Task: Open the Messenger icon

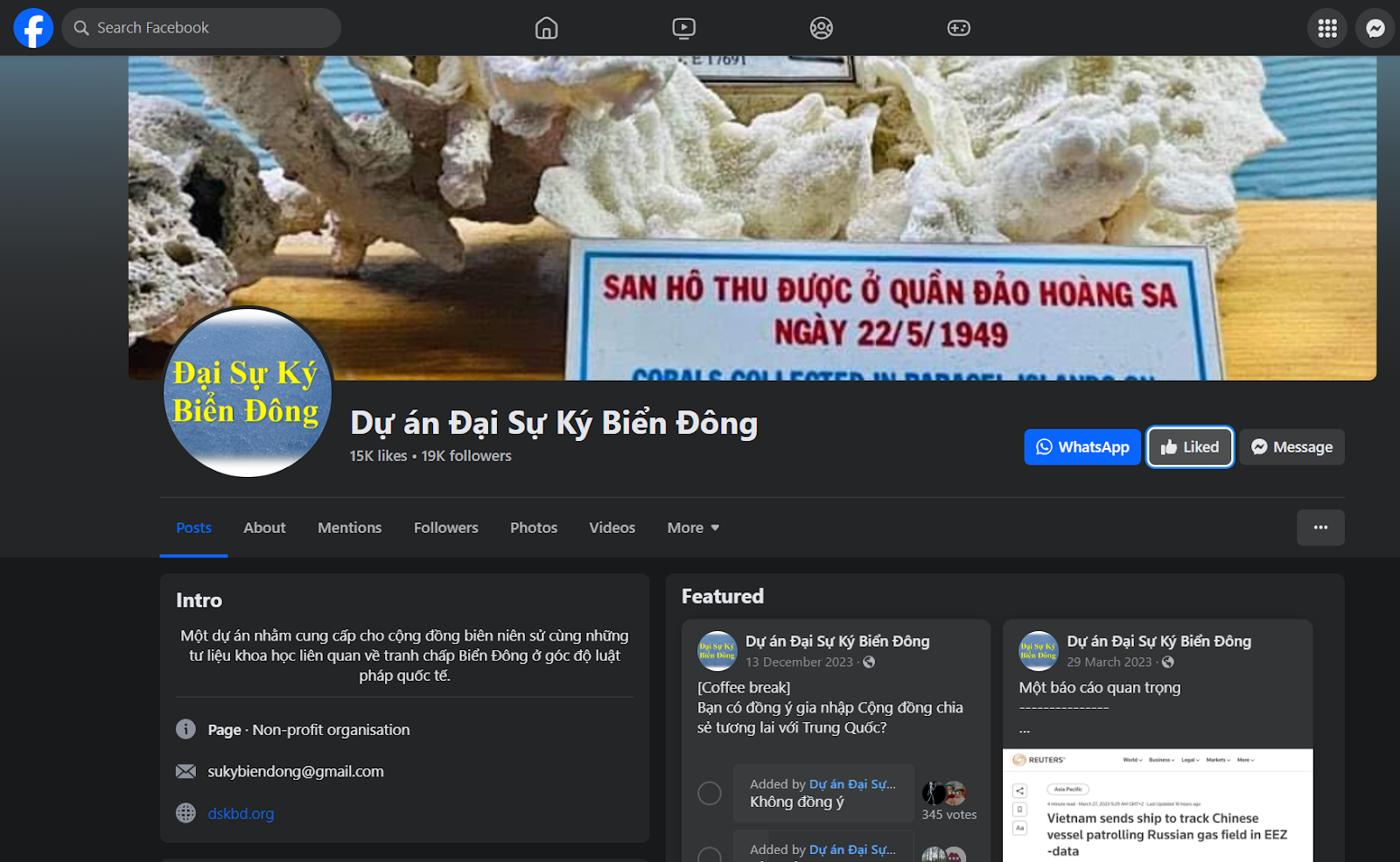Action: tap(1375, 28)
